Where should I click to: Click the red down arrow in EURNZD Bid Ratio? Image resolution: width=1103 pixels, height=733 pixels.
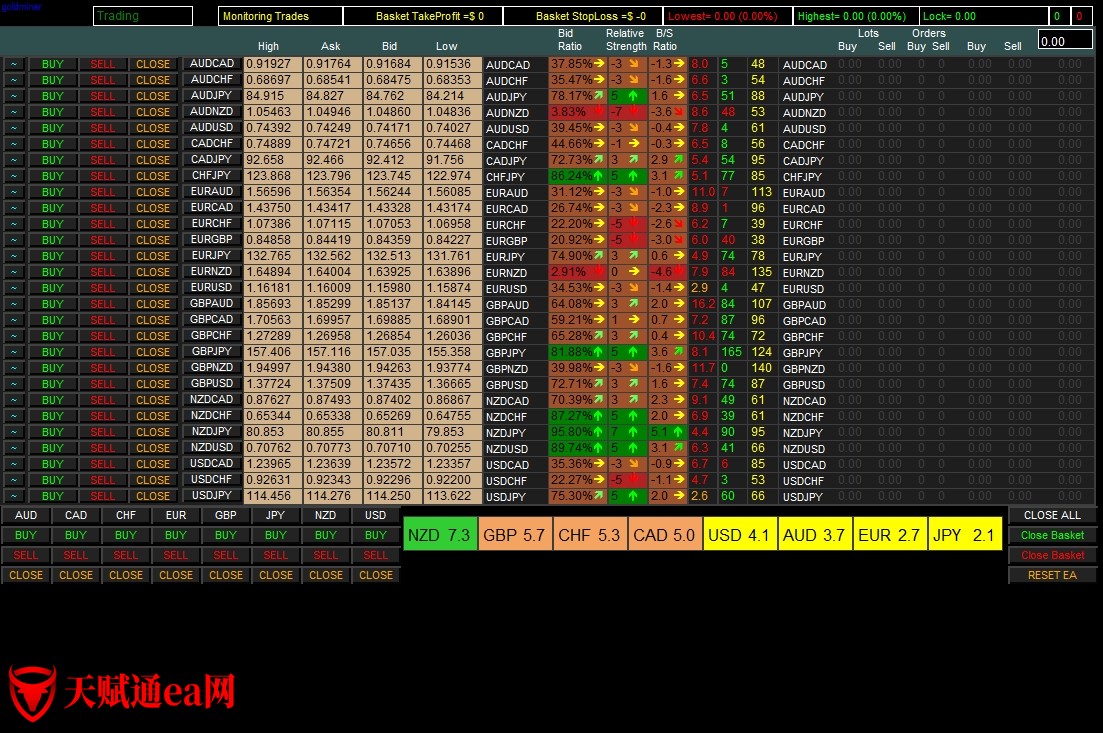point(598,272)
